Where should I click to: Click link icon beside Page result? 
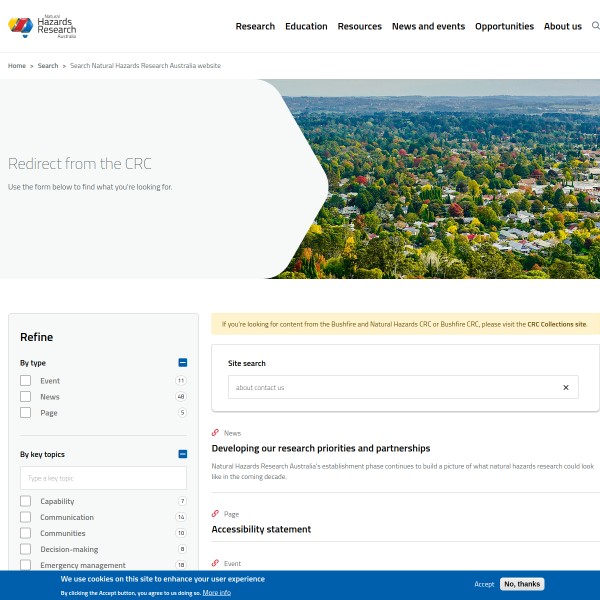215,514
